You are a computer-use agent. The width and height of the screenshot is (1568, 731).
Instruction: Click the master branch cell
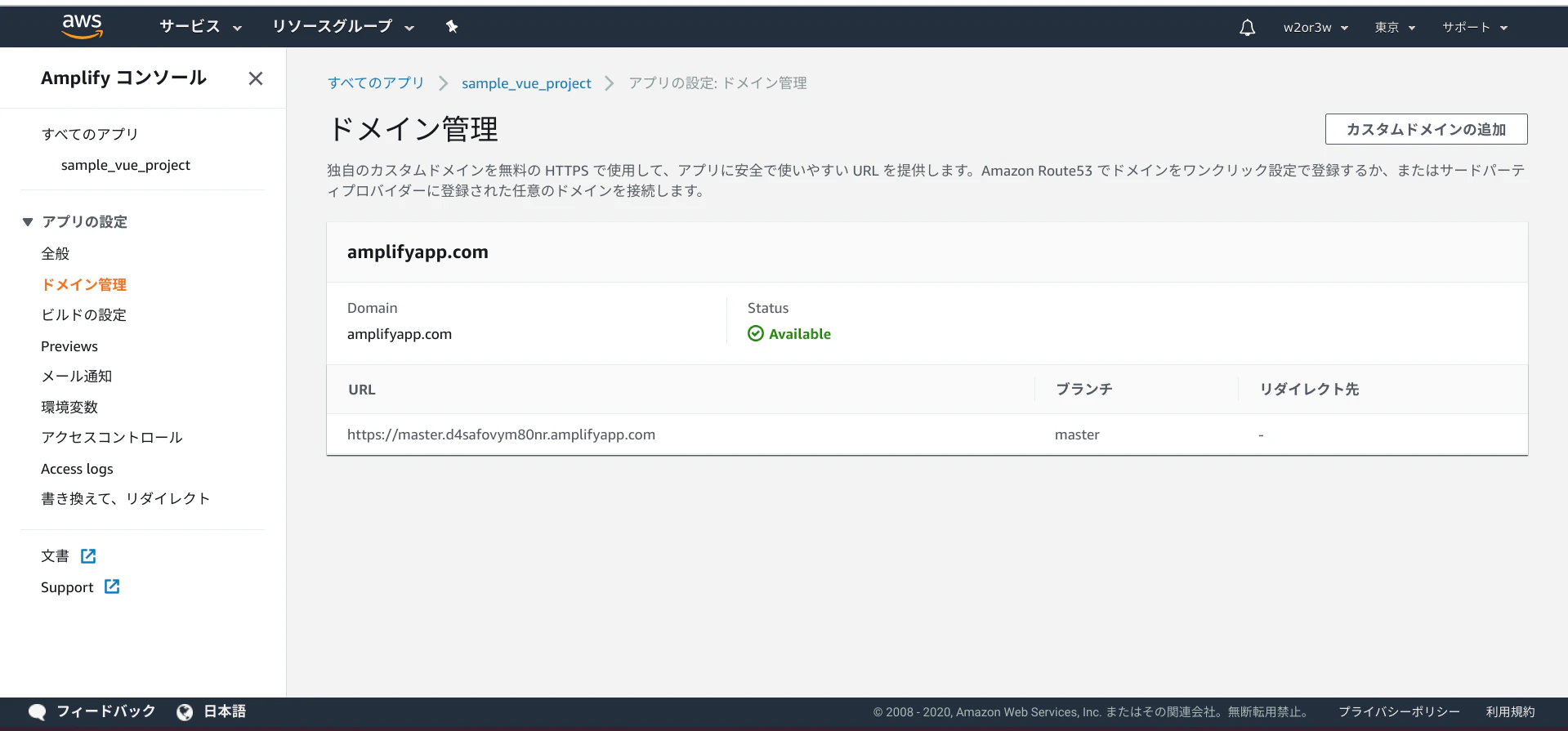1077,435
